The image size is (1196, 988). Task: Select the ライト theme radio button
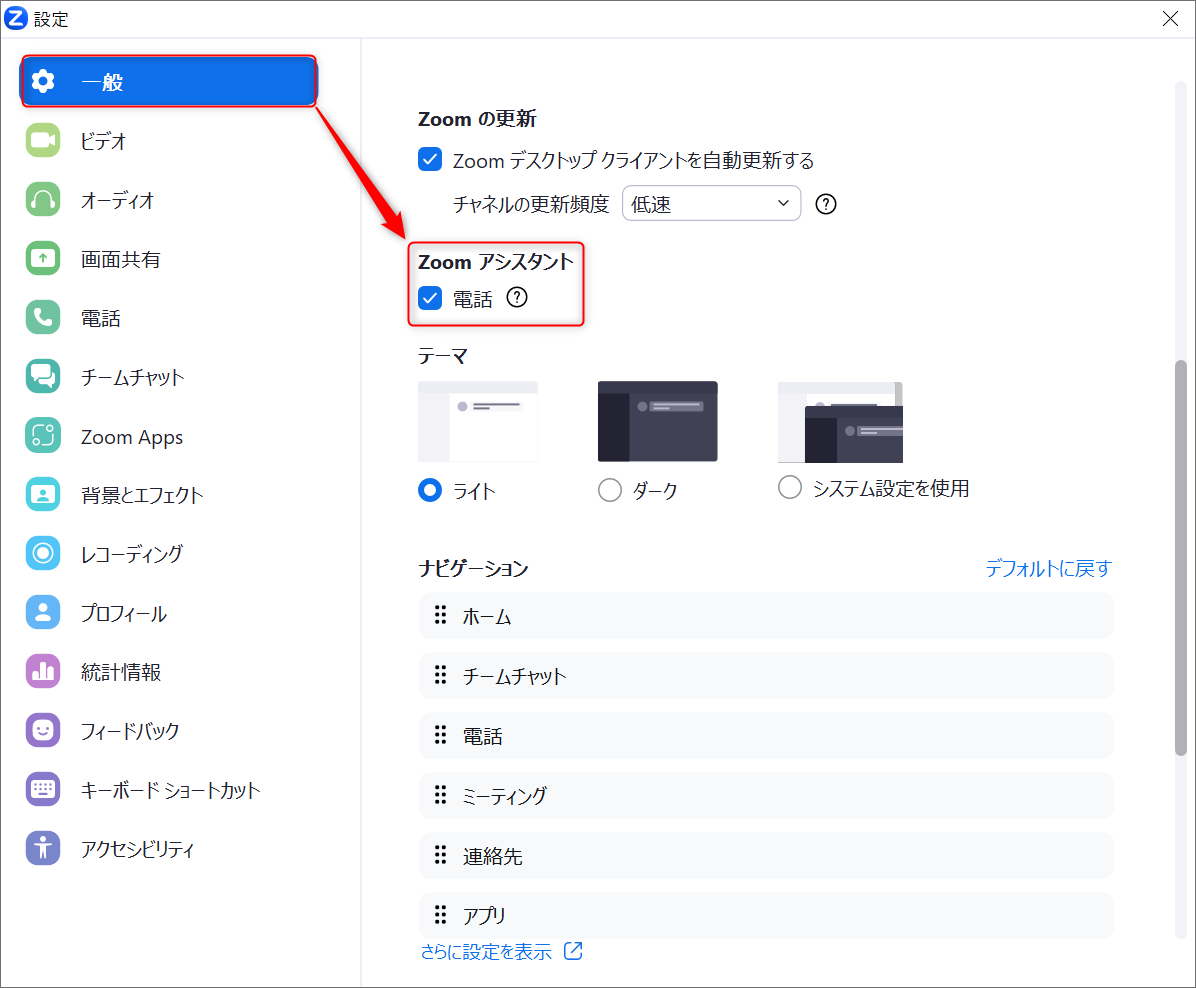click(430, 490)
